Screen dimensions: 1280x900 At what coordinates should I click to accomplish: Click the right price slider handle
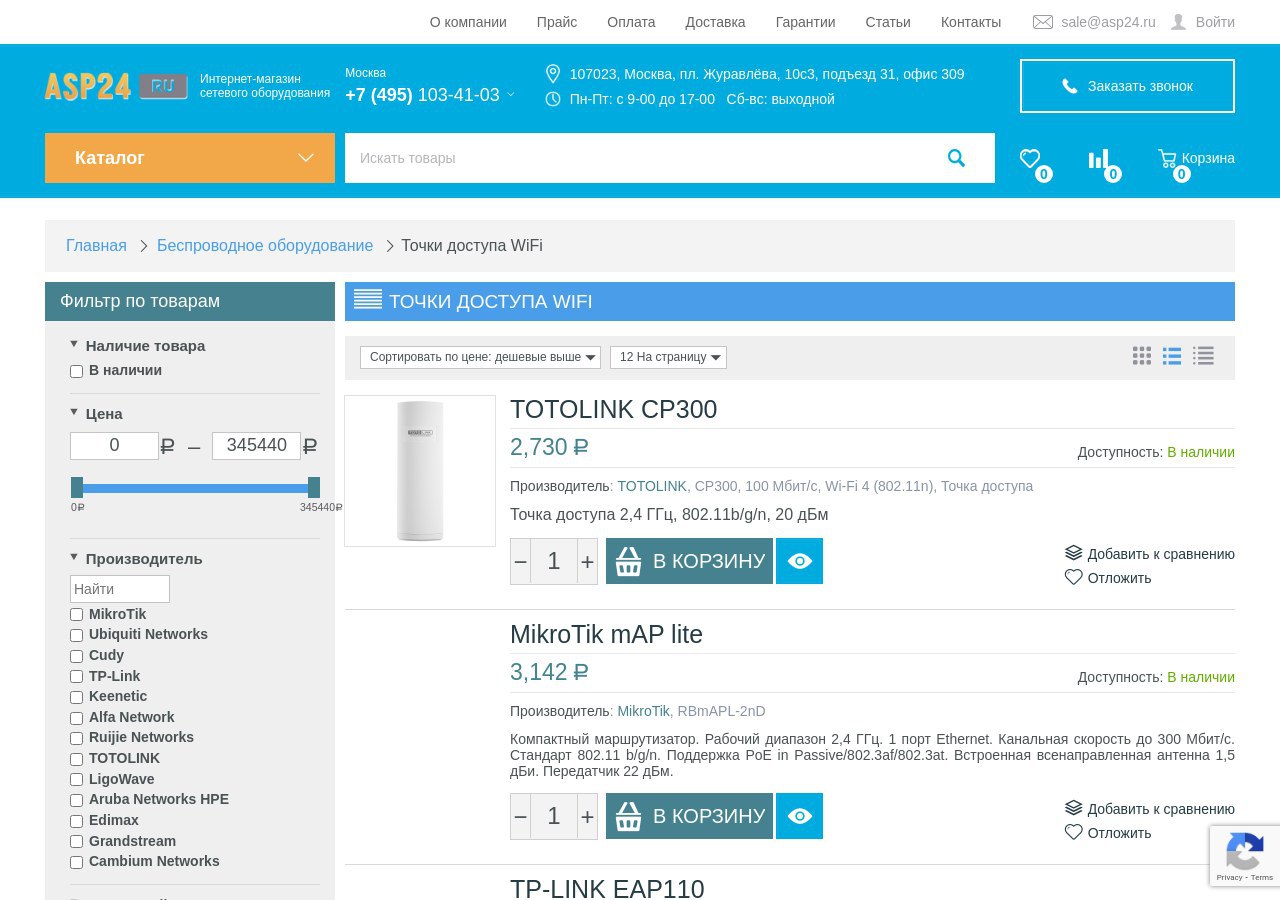(314, 487)
